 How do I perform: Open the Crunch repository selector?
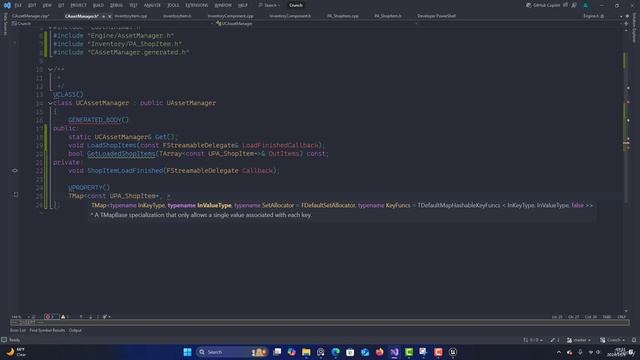[613, 340]
